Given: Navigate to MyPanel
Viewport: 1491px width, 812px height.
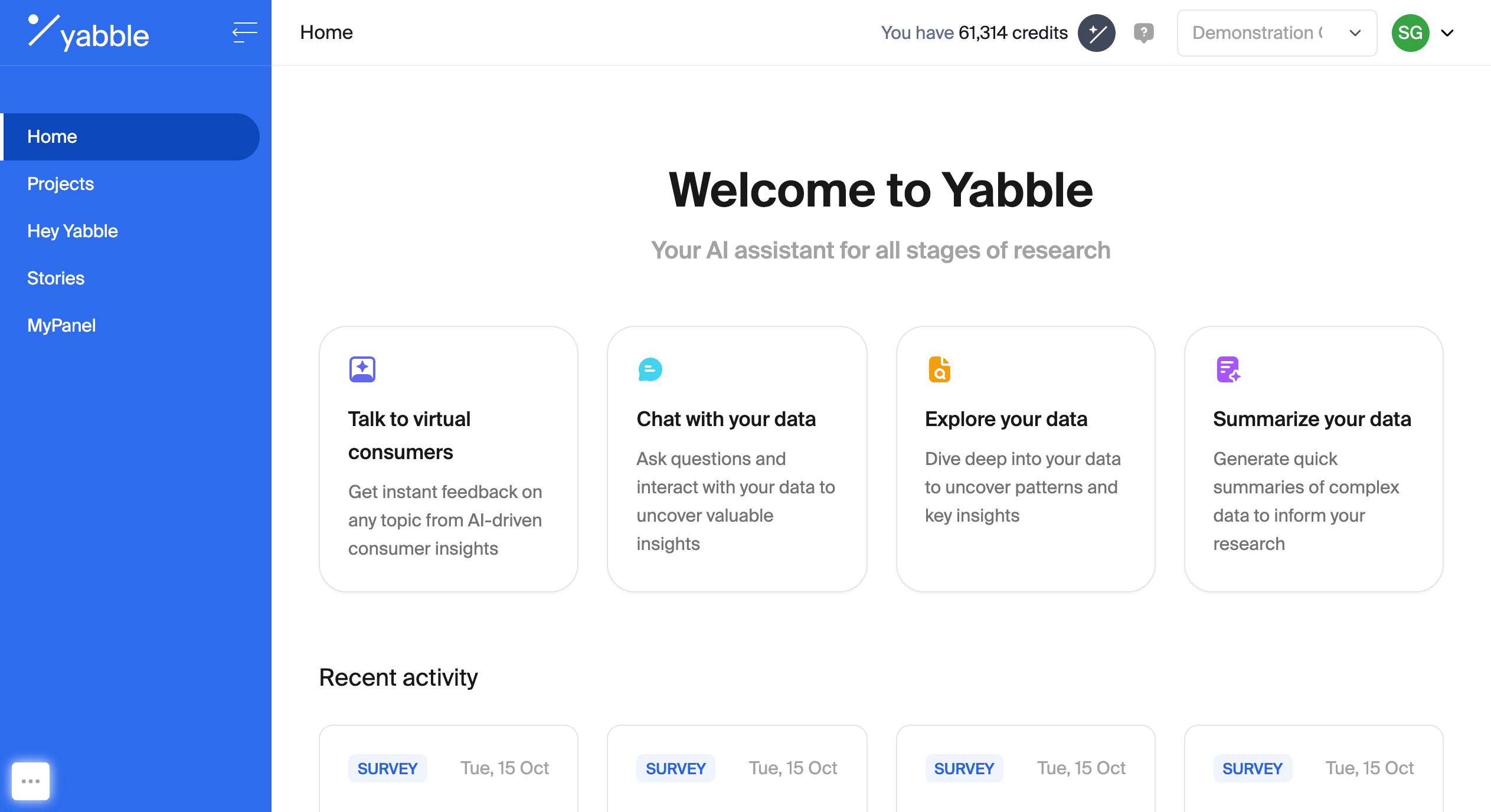Looking at the screenshot, I should [x=61, y=325].
